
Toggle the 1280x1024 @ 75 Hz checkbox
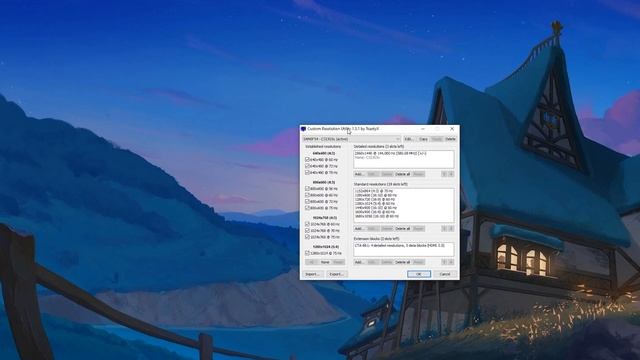coord(307,253)
